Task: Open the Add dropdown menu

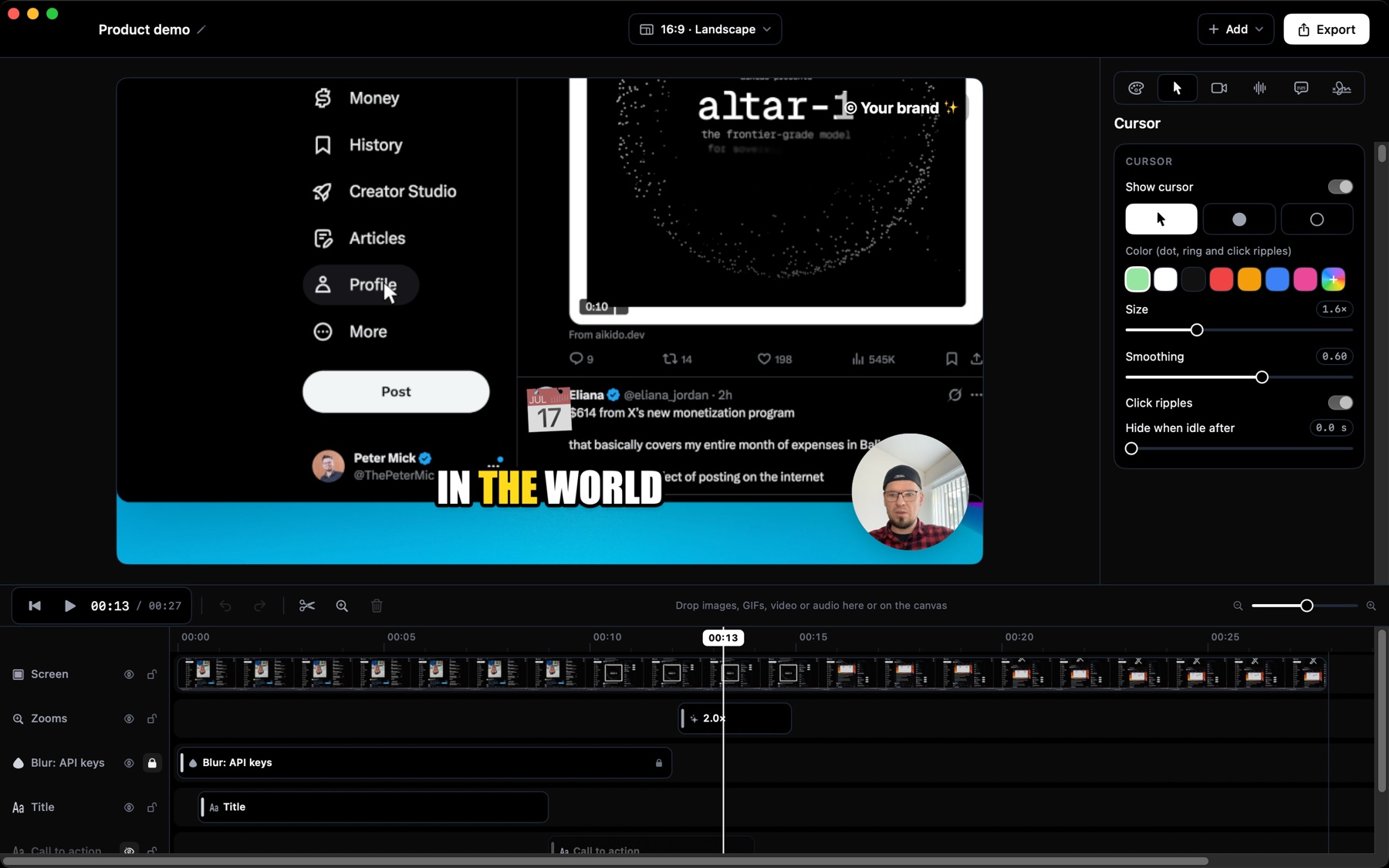Action: (1235, 29)
